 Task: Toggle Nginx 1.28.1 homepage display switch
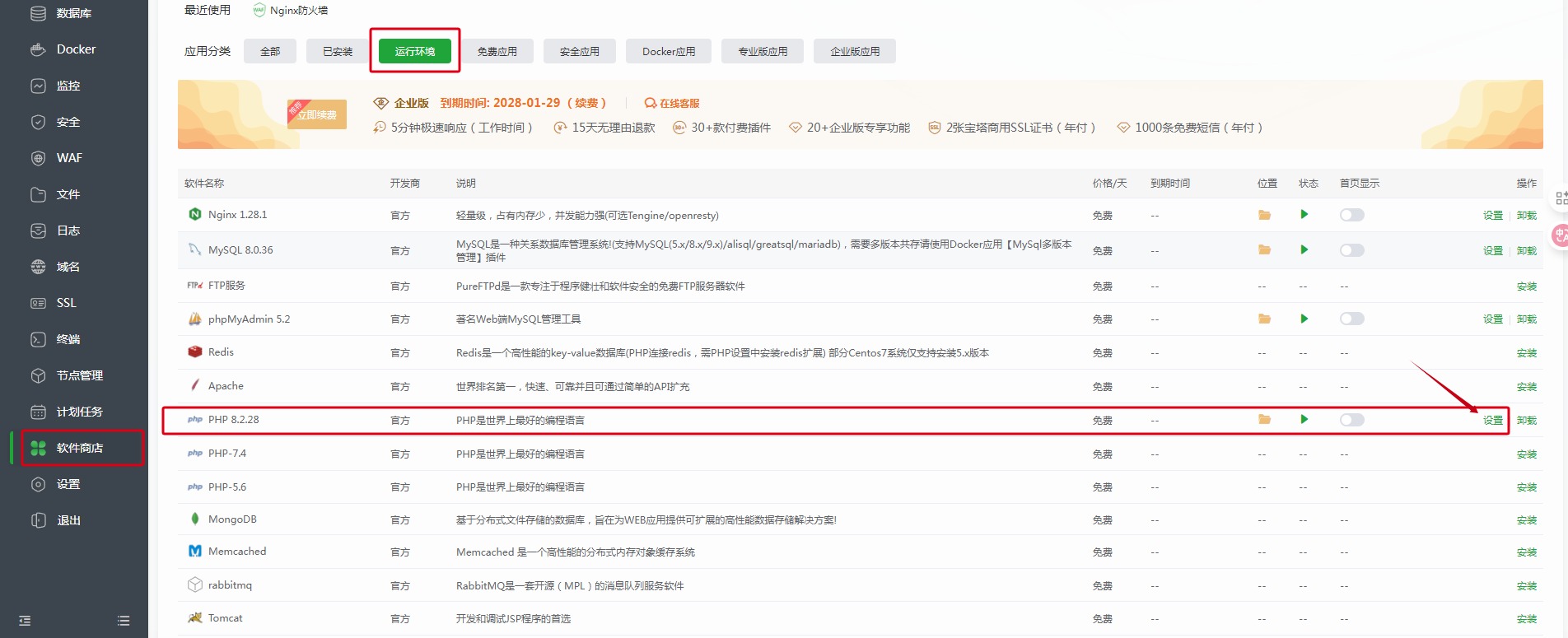coord(1352,215)
